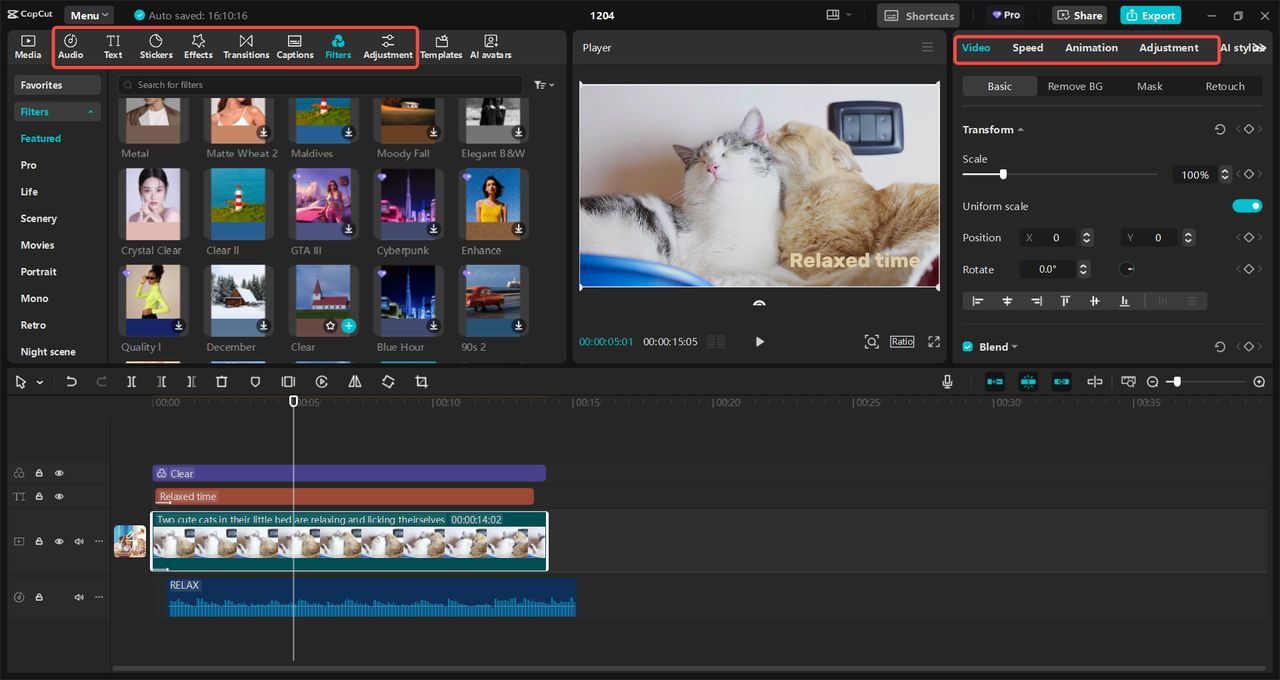This screenshot has width=1280, height=680.
Task: Expand the Blend options dropdown
Action: tap(1014, 347)
